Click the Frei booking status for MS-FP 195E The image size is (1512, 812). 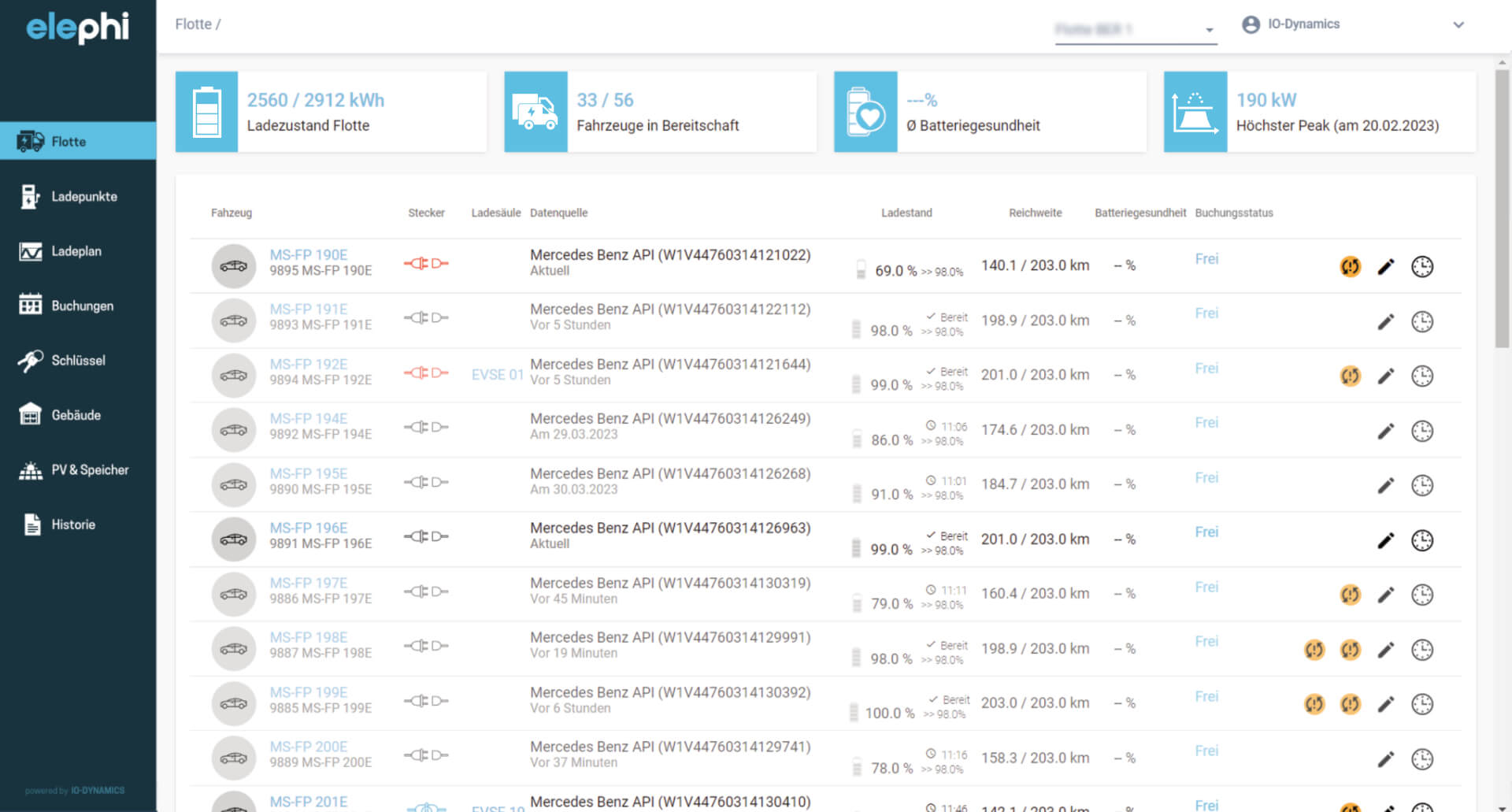click(1206, 478)
